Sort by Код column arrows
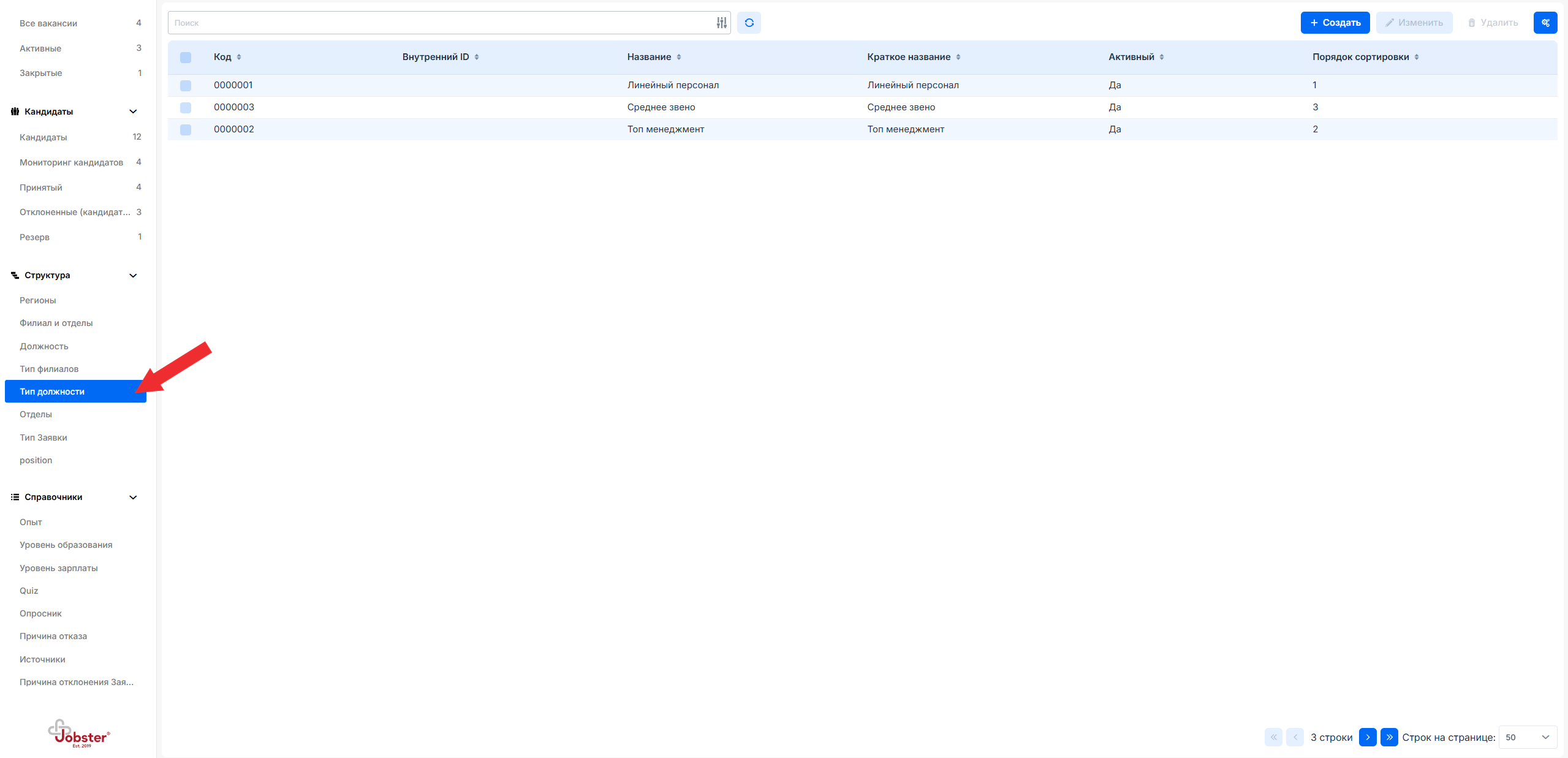This screenshot has width=1568, height=758. [239, 57]
